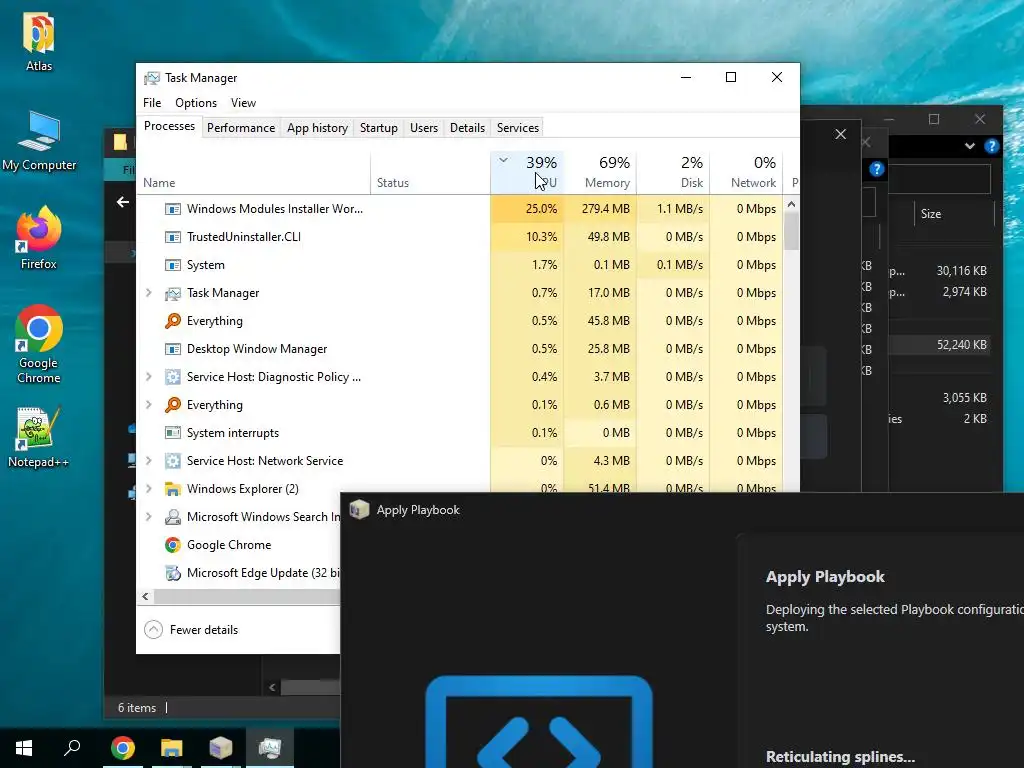This screenshot has width=1024, height=768.
Task: Click System interrupts process icon
Action: [x=172, y=433]
